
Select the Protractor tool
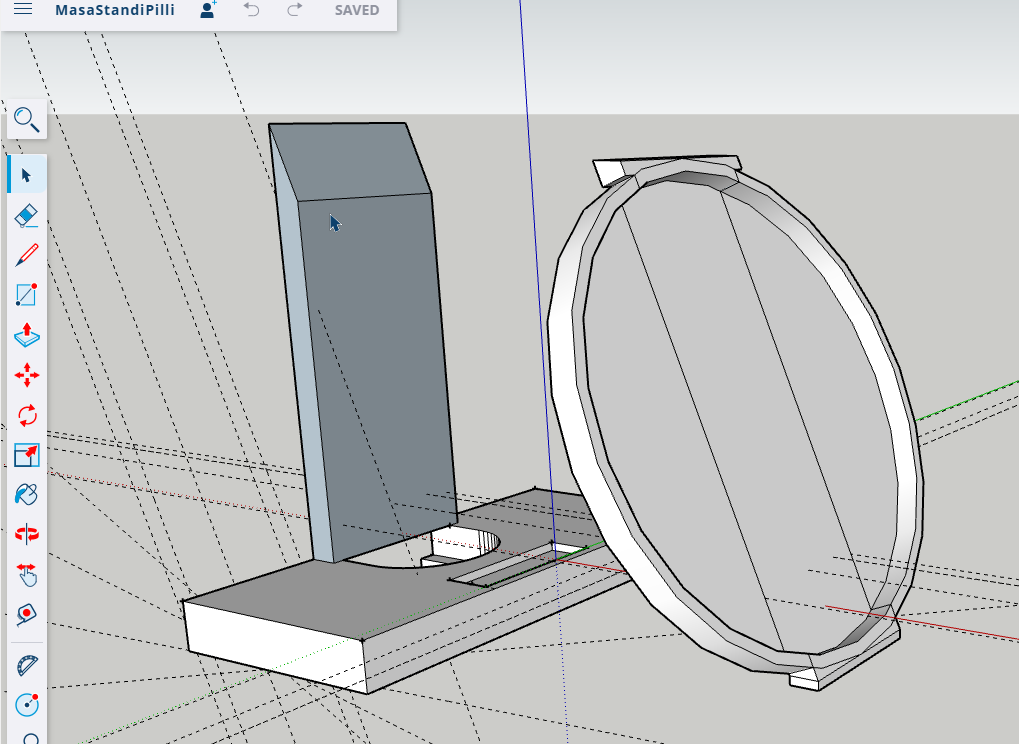click(x=27, y=665)
